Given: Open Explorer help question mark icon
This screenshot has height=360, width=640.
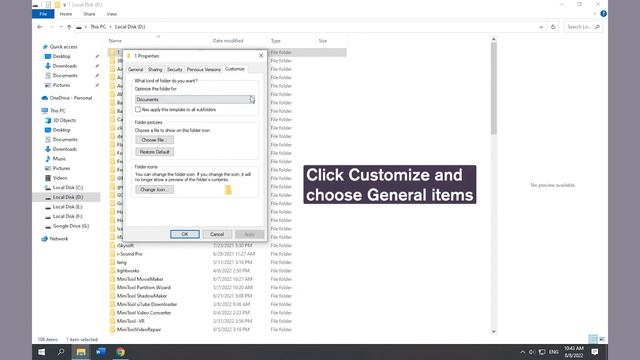Looking at the screenshot, I should [603, 14].
